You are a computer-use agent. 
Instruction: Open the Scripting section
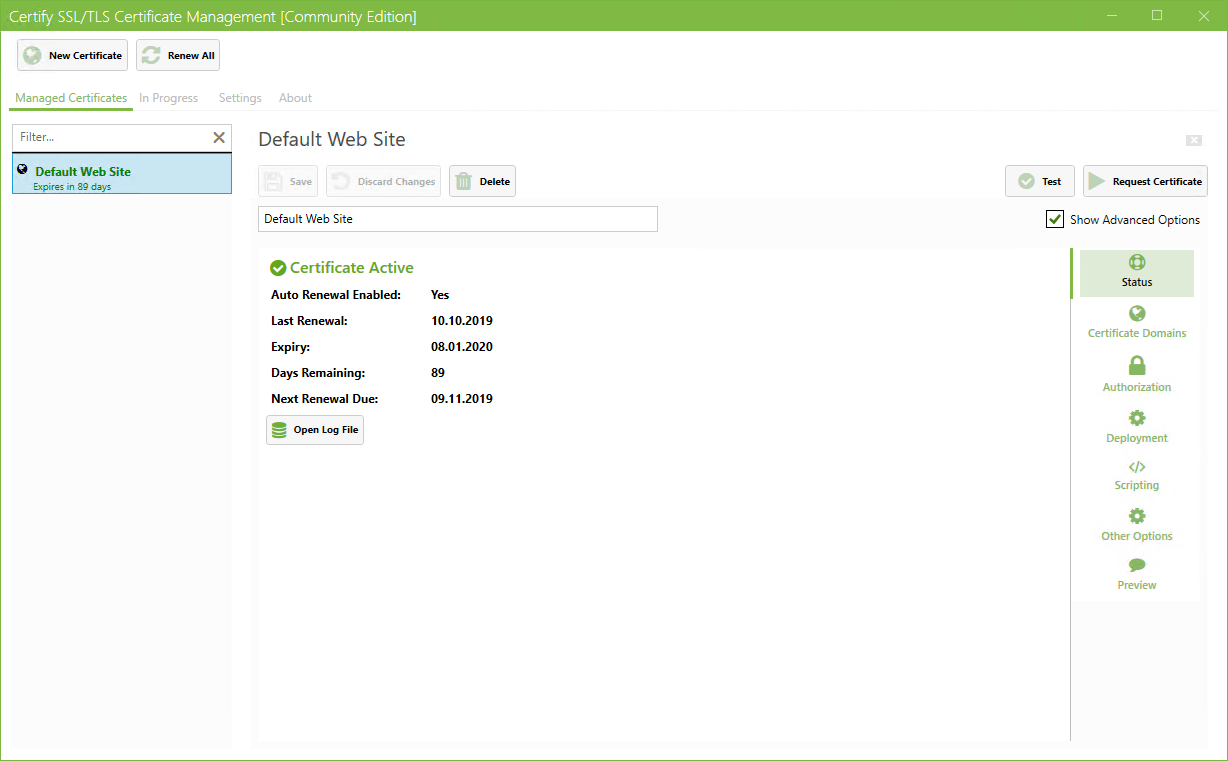(1137, 476)
